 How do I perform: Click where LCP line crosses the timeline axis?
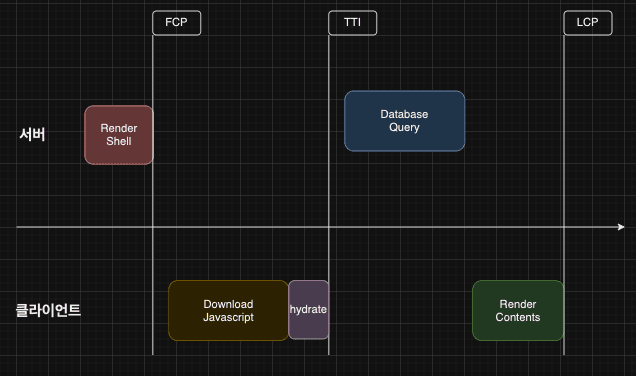coord(564,227)
